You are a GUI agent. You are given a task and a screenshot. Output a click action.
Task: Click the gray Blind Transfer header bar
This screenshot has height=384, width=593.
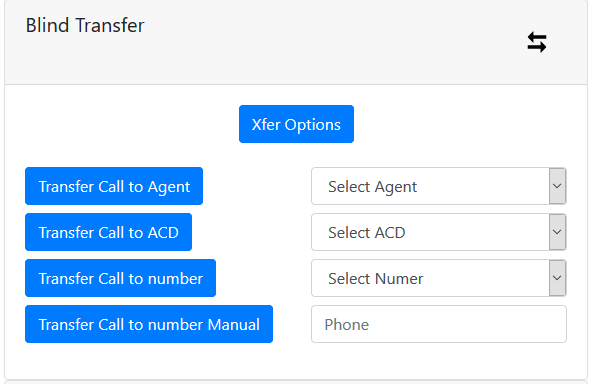(x=296, y=42)
